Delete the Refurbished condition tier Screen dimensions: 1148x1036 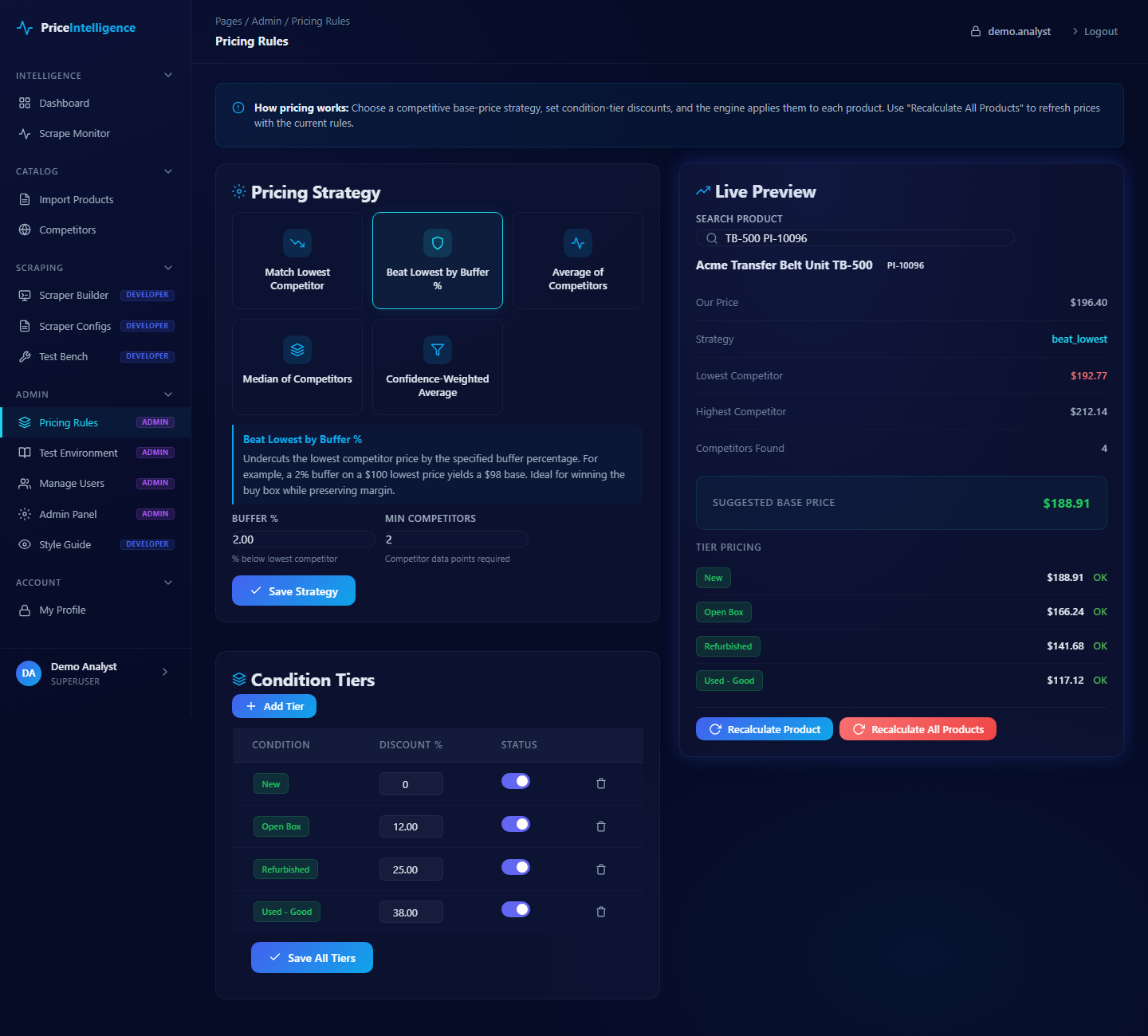(x=601, y=869)
